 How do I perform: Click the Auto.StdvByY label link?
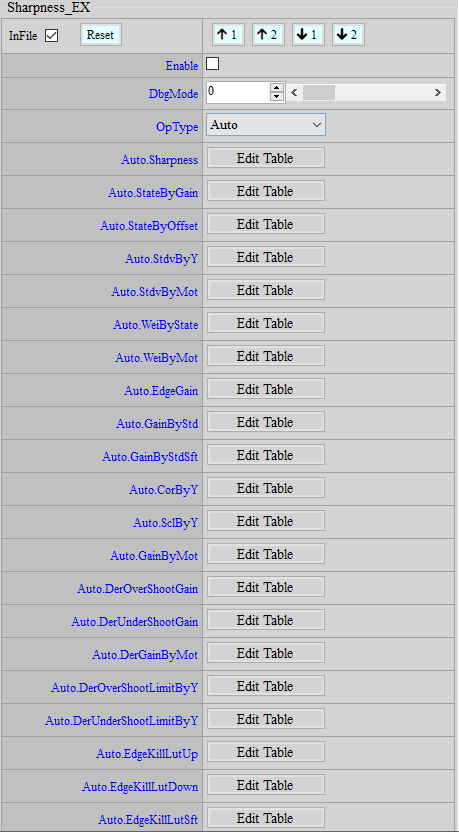pos(162,259)
